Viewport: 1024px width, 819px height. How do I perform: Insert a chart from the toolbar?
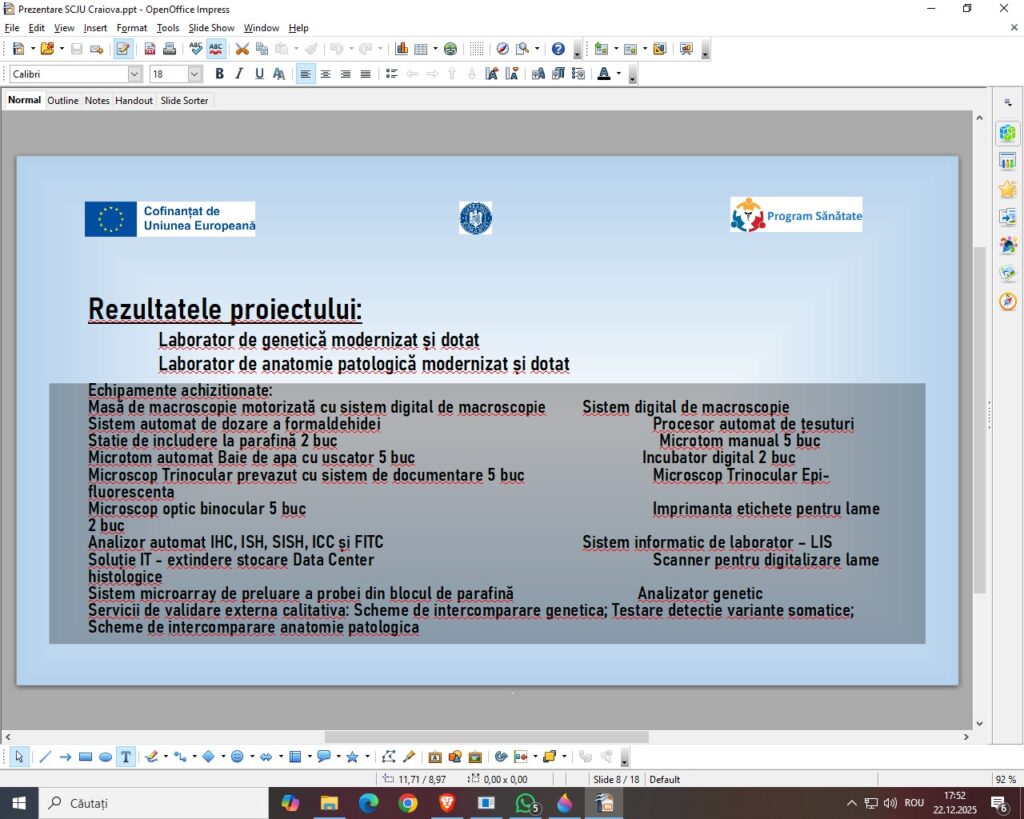tap(401, 48)
